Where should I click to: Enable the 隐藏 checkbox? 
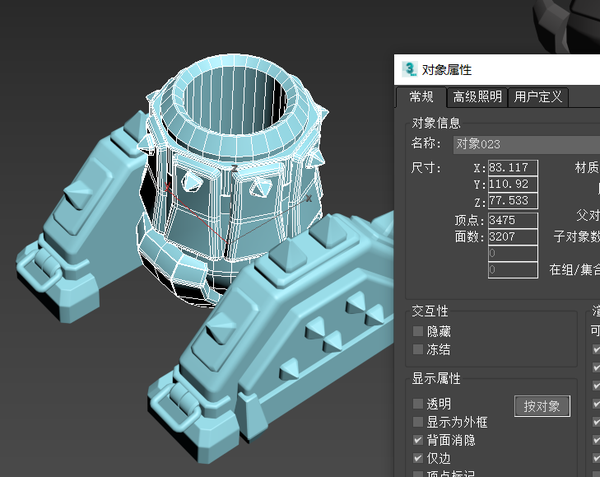tap(418, 331)
